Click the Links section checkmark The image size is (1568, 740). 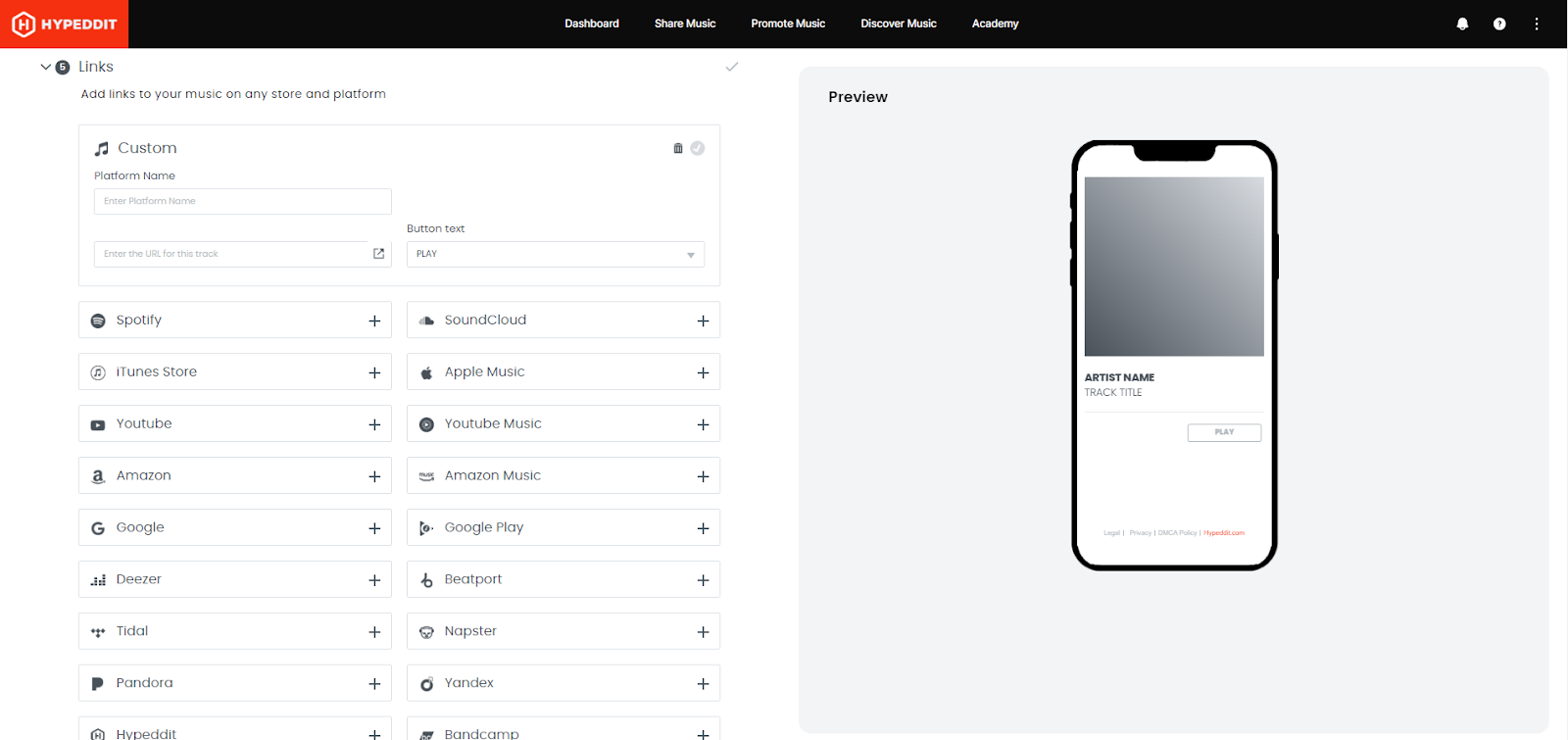(732, 67)
